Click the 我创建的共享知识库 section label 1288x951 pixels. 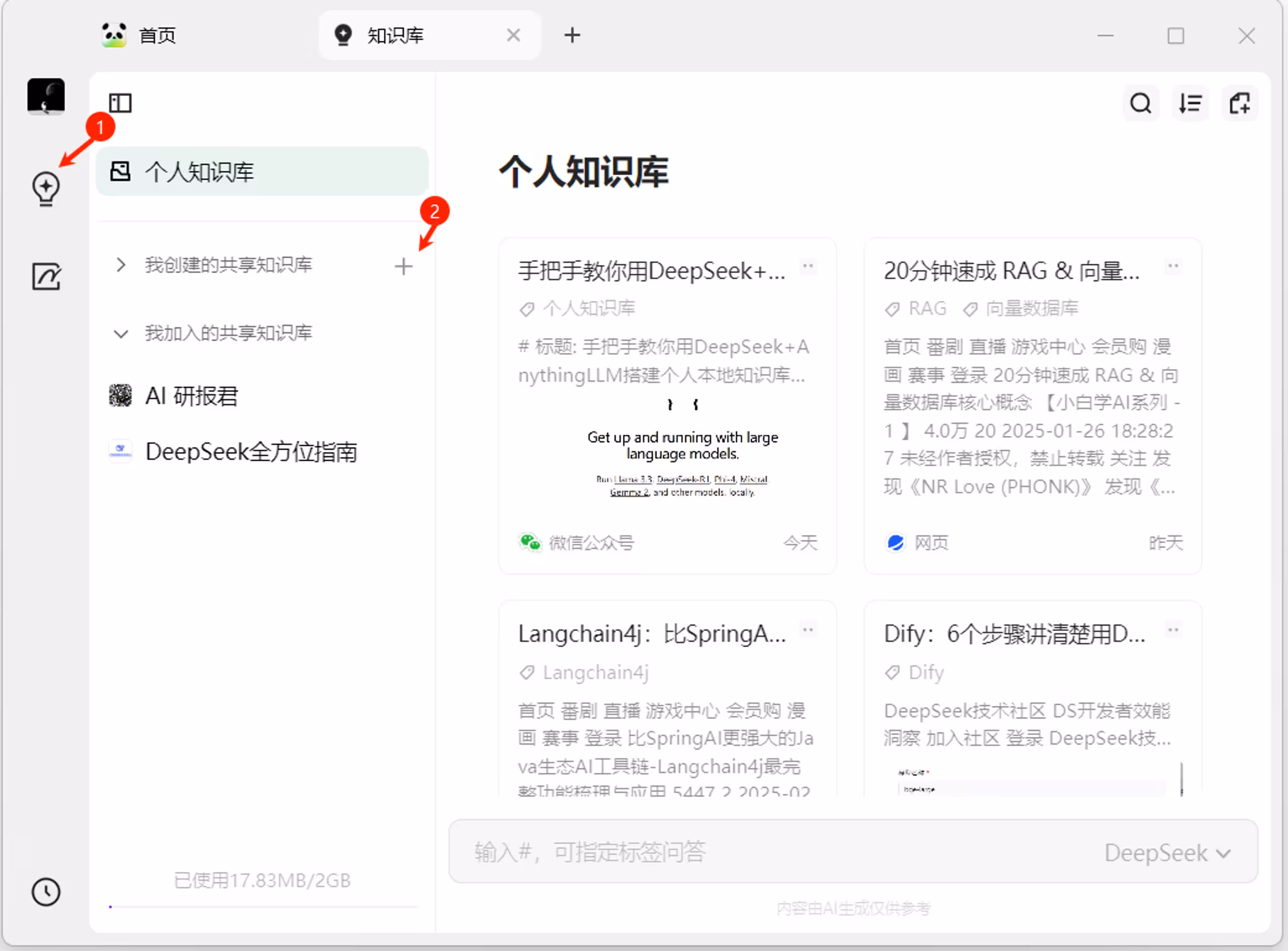228,265
